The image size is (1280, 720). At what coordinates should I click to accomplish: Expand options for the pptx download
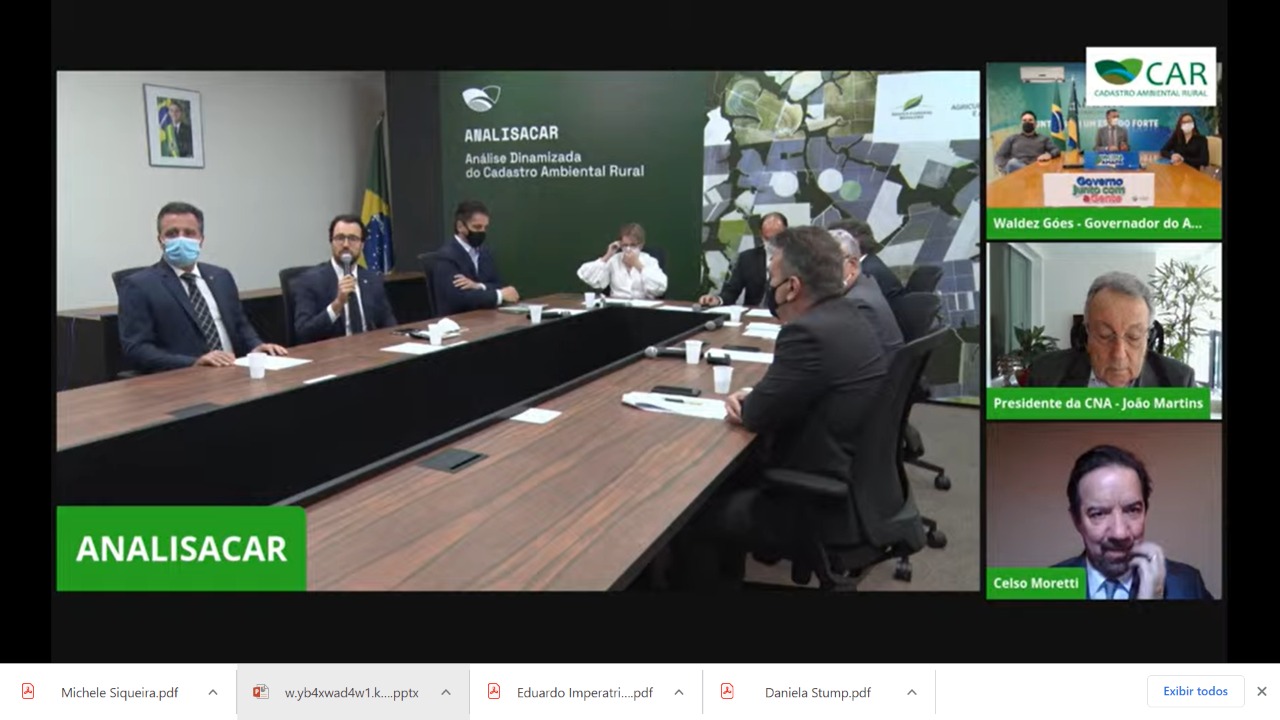tap(446, 692)
